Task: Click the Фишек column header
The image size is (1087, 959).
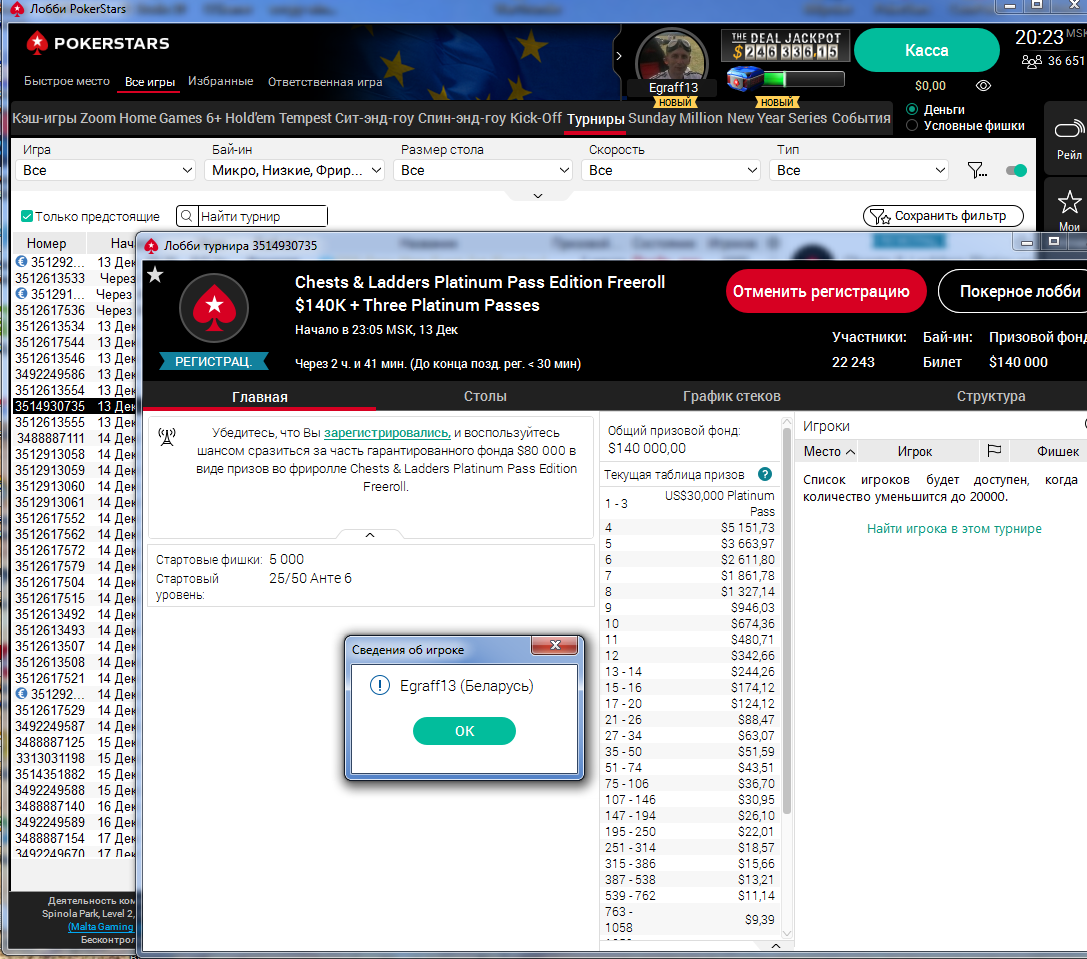Action: click(1057, 451)
